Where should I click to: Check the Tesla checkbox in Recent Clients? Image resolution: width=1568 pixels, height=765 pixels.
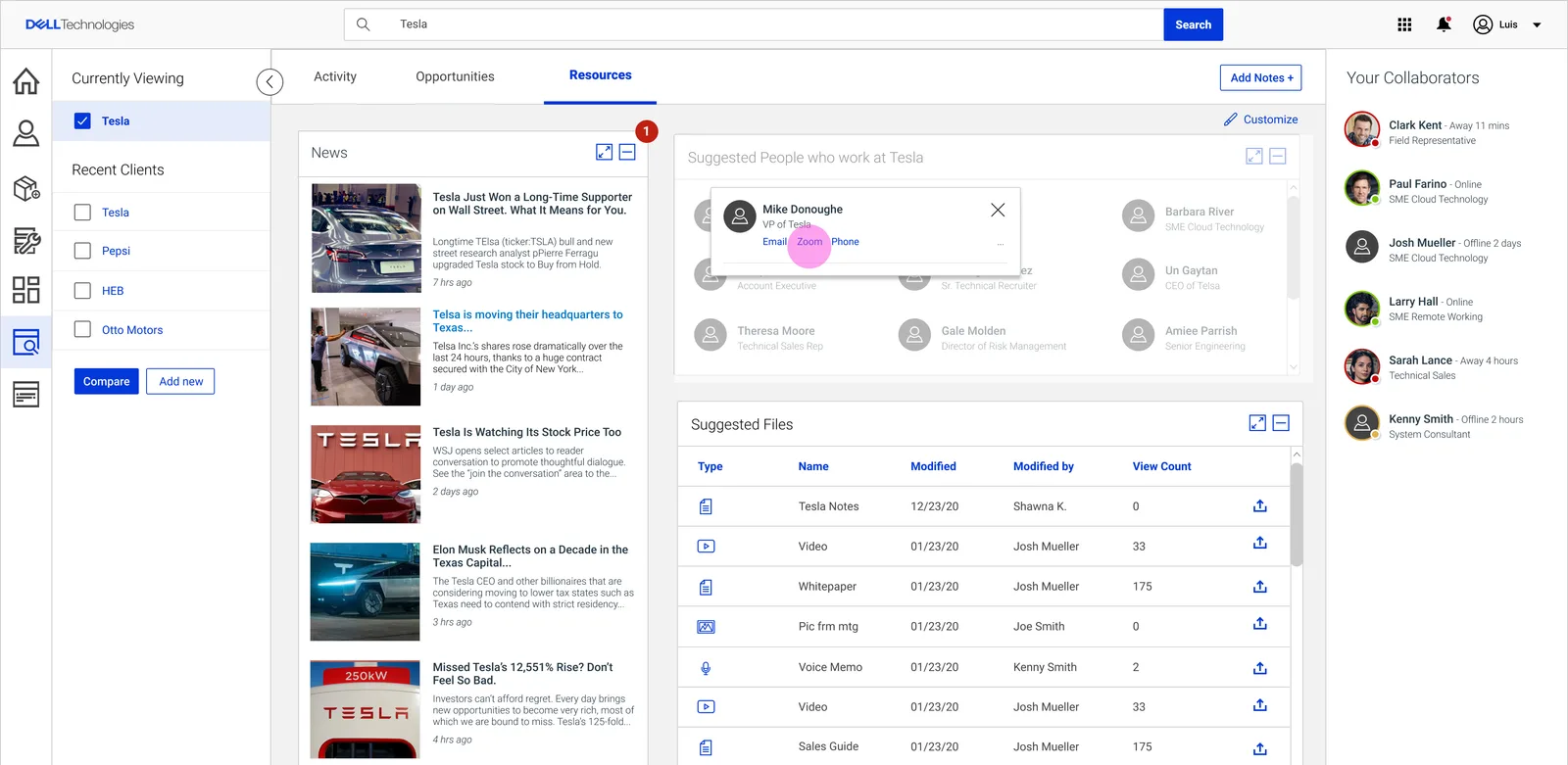82,212
